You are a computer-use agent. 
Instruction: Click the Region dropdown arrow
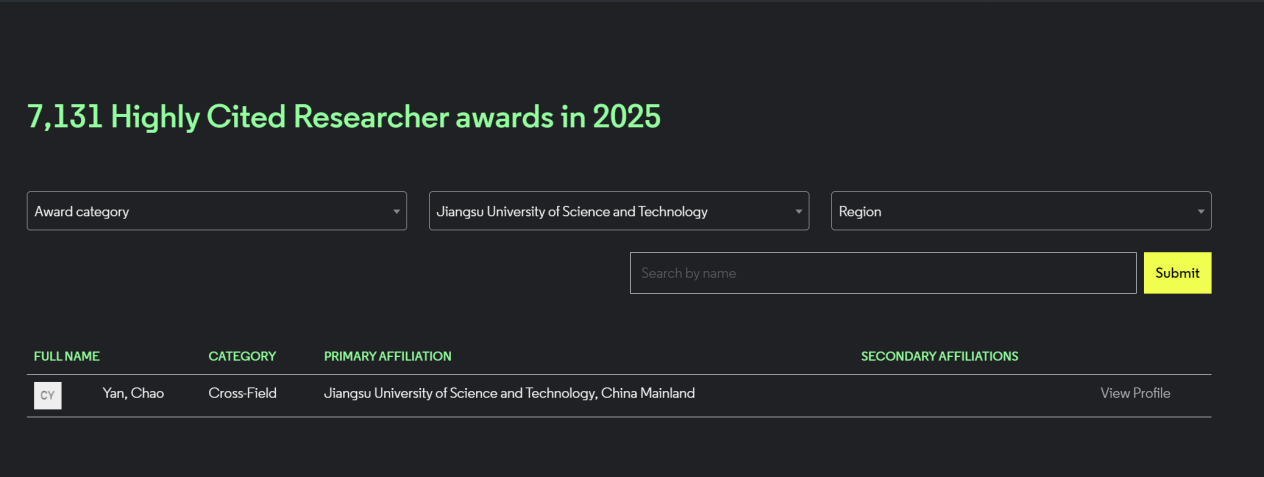(1200, 212)
